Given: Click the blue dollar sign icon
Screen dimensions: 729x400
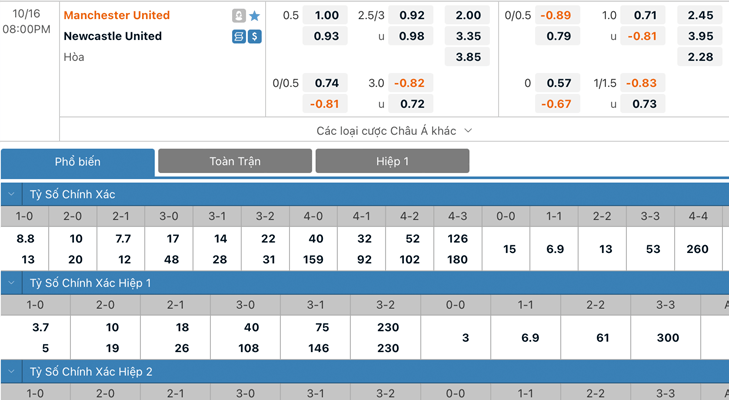Looking at the screenshot, I should point(254,36).
